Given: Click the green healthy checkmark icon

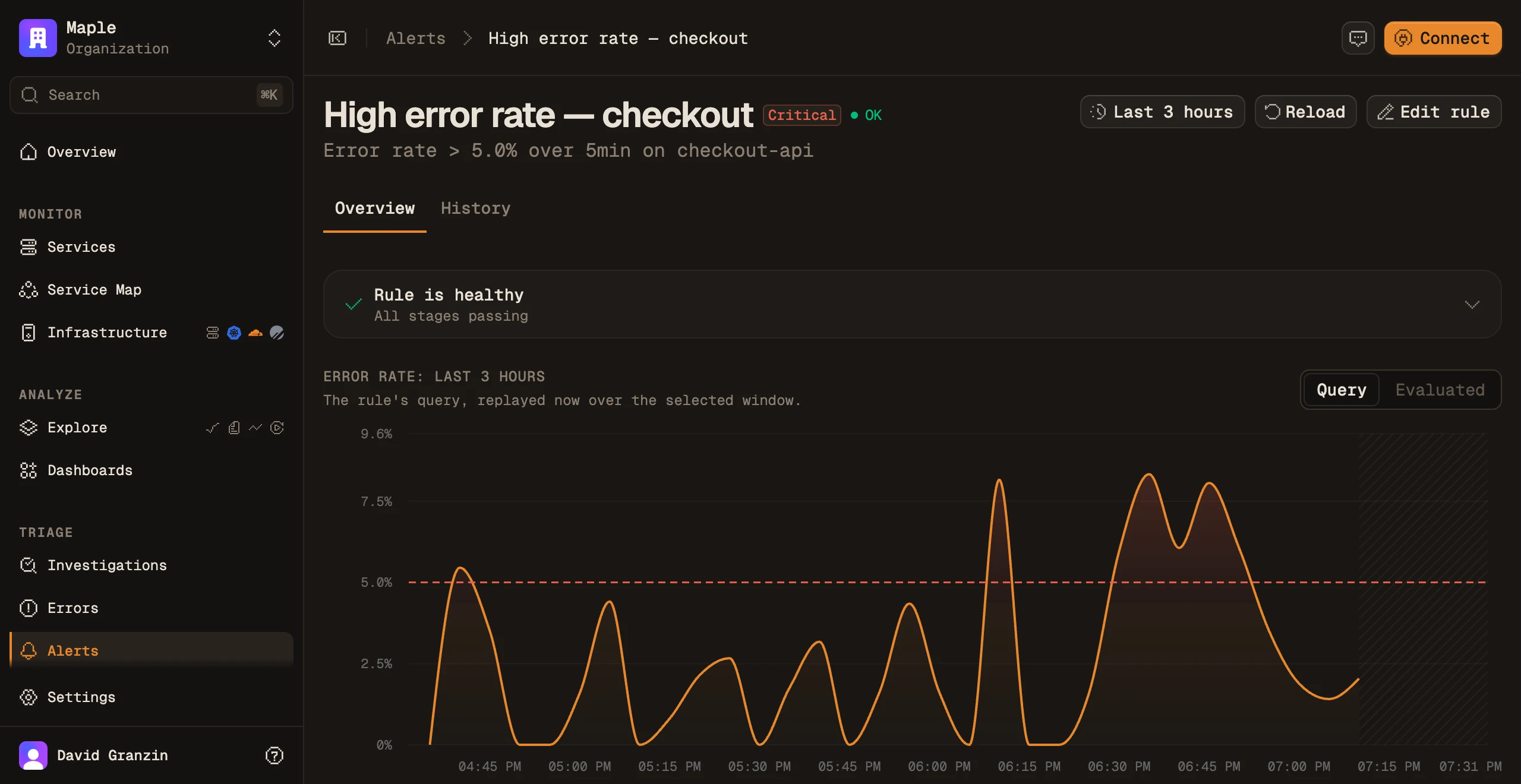Looking at the screenshot, I should (354, 305).
